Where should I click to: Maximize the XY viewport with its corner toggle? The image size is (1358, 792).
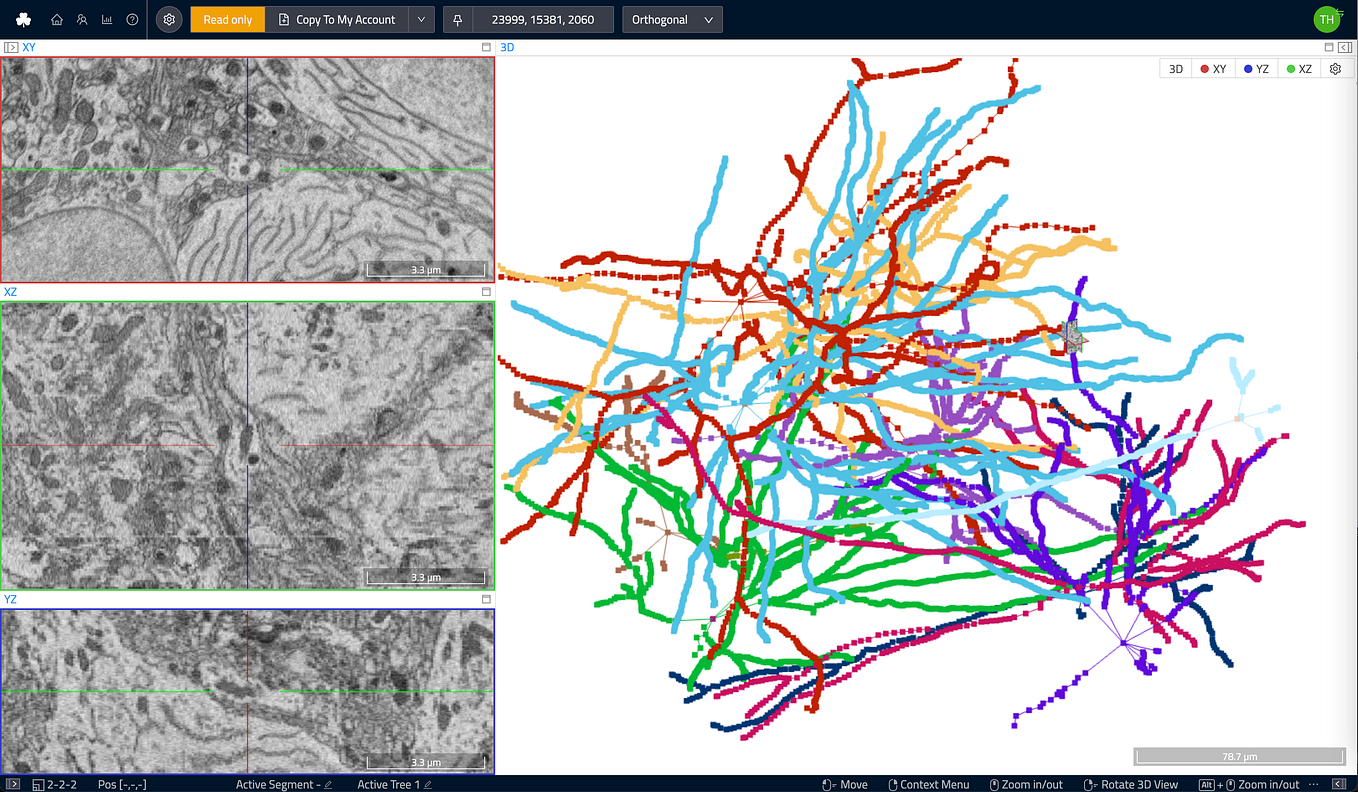click(485, 46)
